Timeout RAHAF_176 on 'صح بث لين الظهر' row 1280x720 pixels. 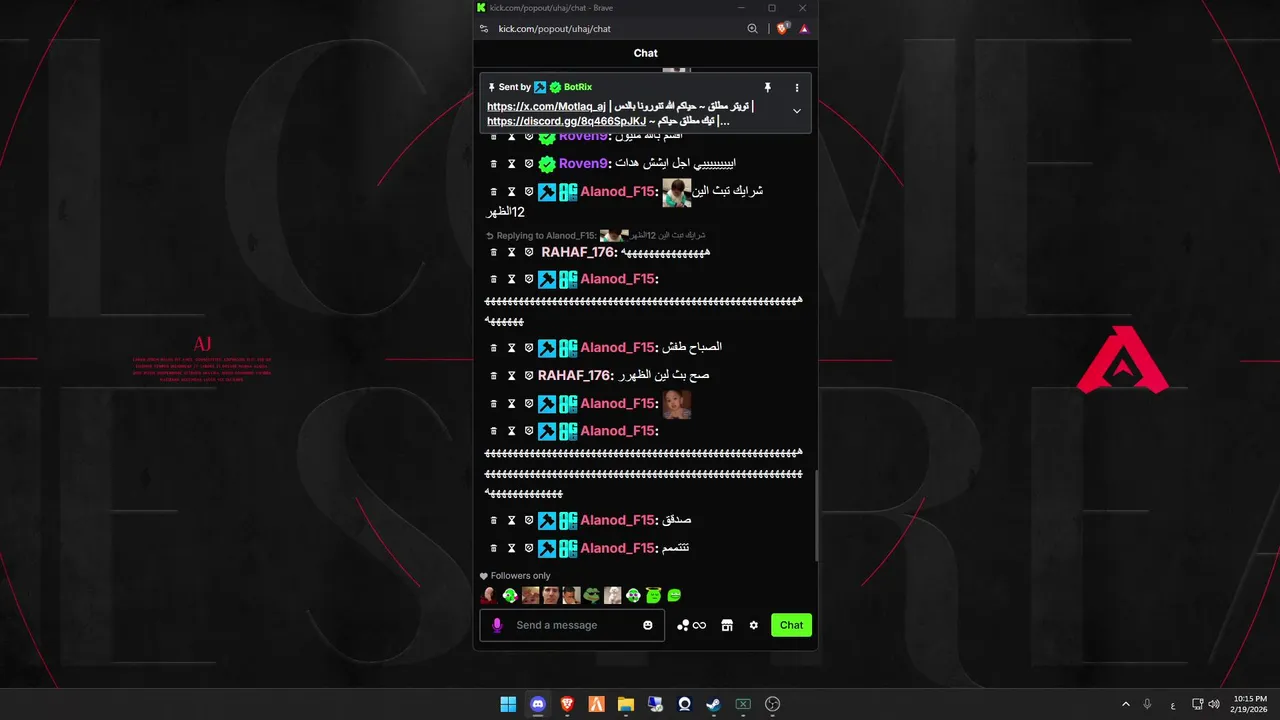[511, 376]
